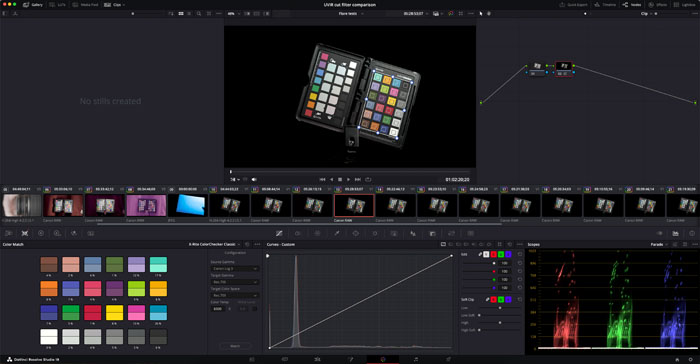Click the viewer scrubber bar
Screen dimensions: 700x364
point(350,172)
